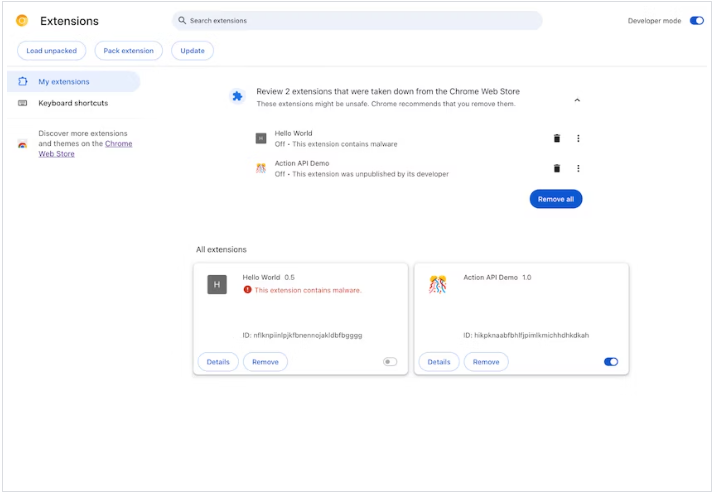
Task: Select My extensions in sidebar
Action: coord(74,82)
